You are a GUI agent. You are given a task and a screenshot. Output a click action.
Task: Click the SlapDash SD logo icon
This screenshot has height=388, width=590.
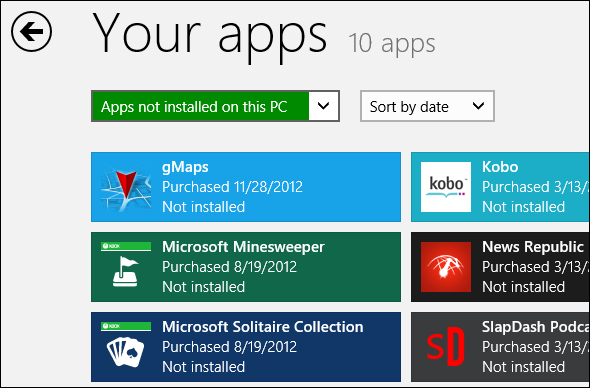click(x=446, y=347)
